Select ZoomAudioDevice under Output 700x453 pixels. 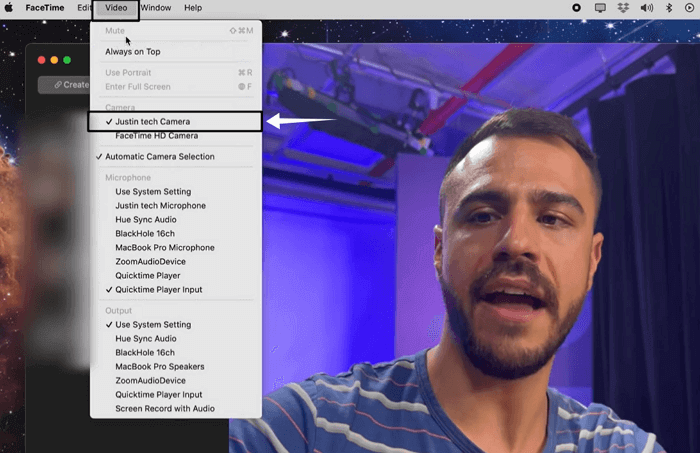tap(176, 380)
